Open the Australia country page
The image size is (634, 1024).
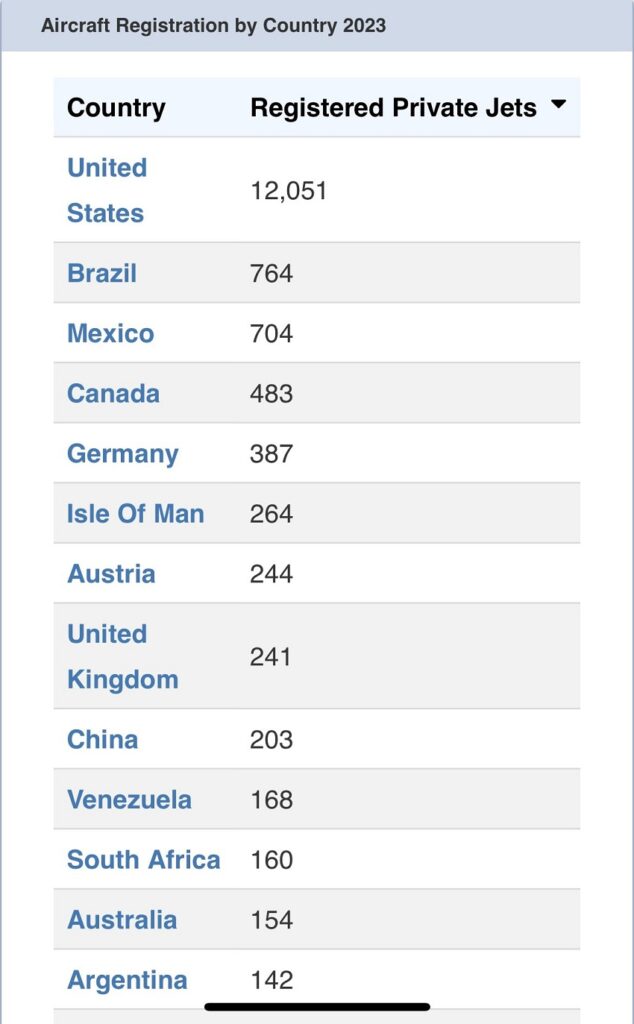(x=122, y=920)
